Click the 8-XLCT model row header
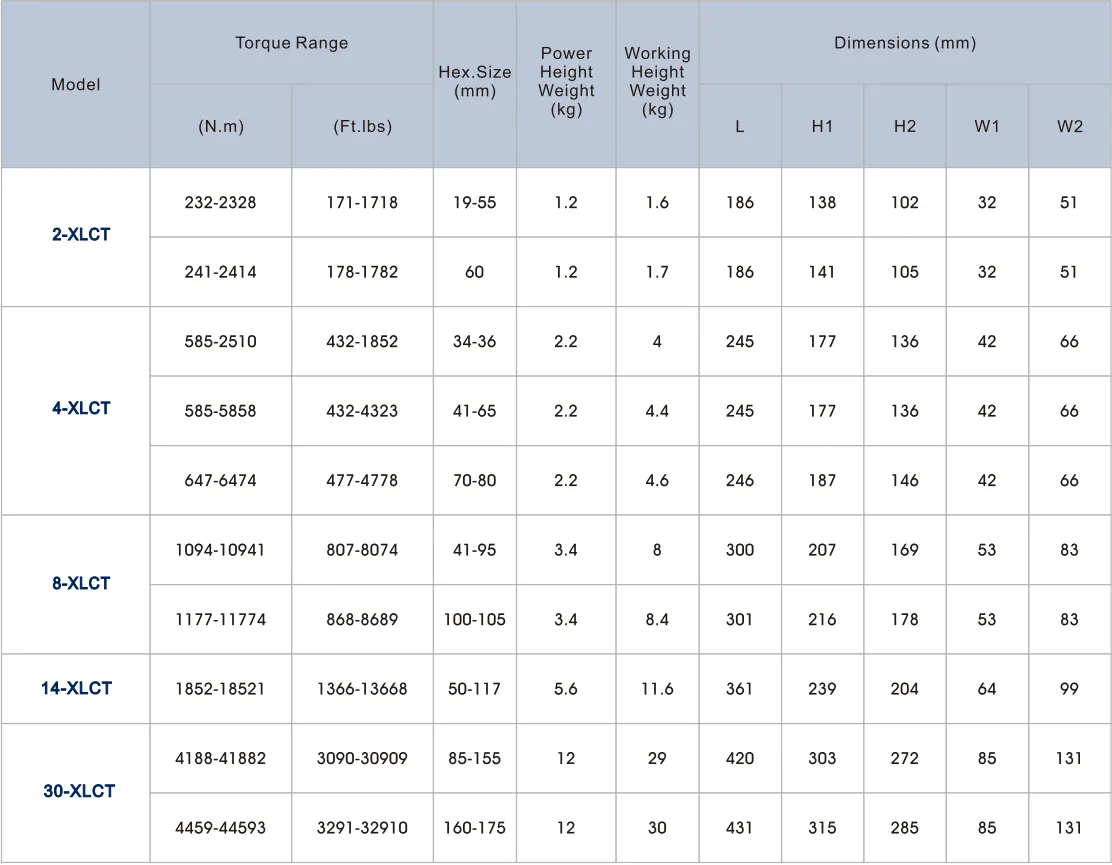This screenshot has height=865, width=1112. coord(81,583)
